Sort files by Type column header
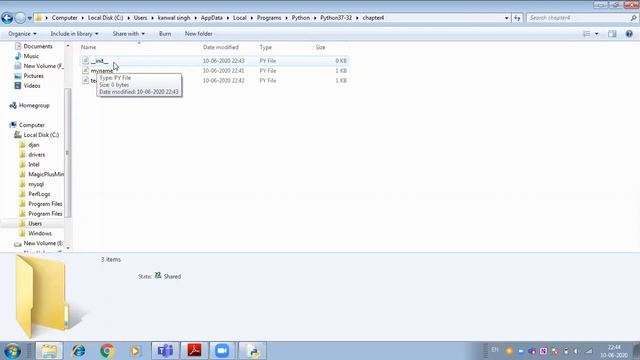Viewport: 640px width, 360px height. point(265,47)
